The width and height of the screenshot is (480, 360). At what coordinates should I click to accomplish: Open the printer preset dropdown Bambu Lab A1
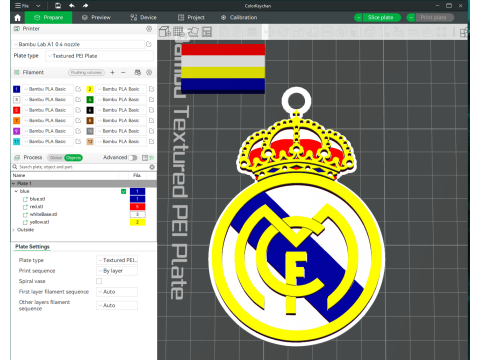pyautogui.click(x=78, y=44)
